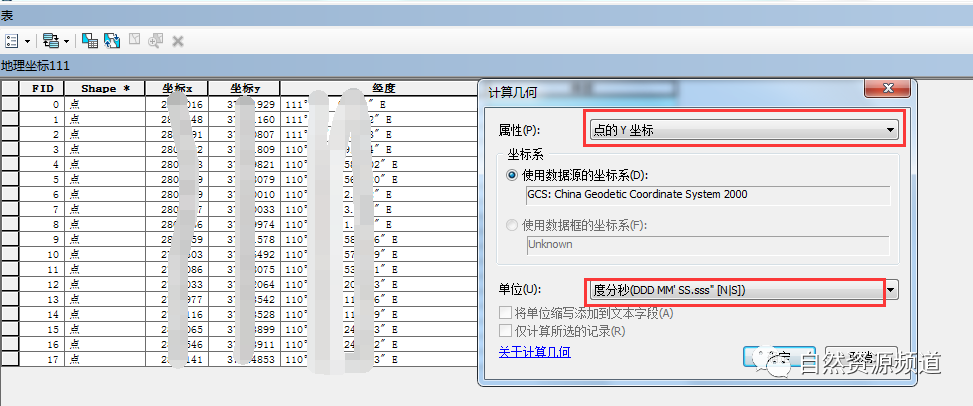973x406 pixels.
Task: Click the Shape * column header
Action: pos(105,88)
